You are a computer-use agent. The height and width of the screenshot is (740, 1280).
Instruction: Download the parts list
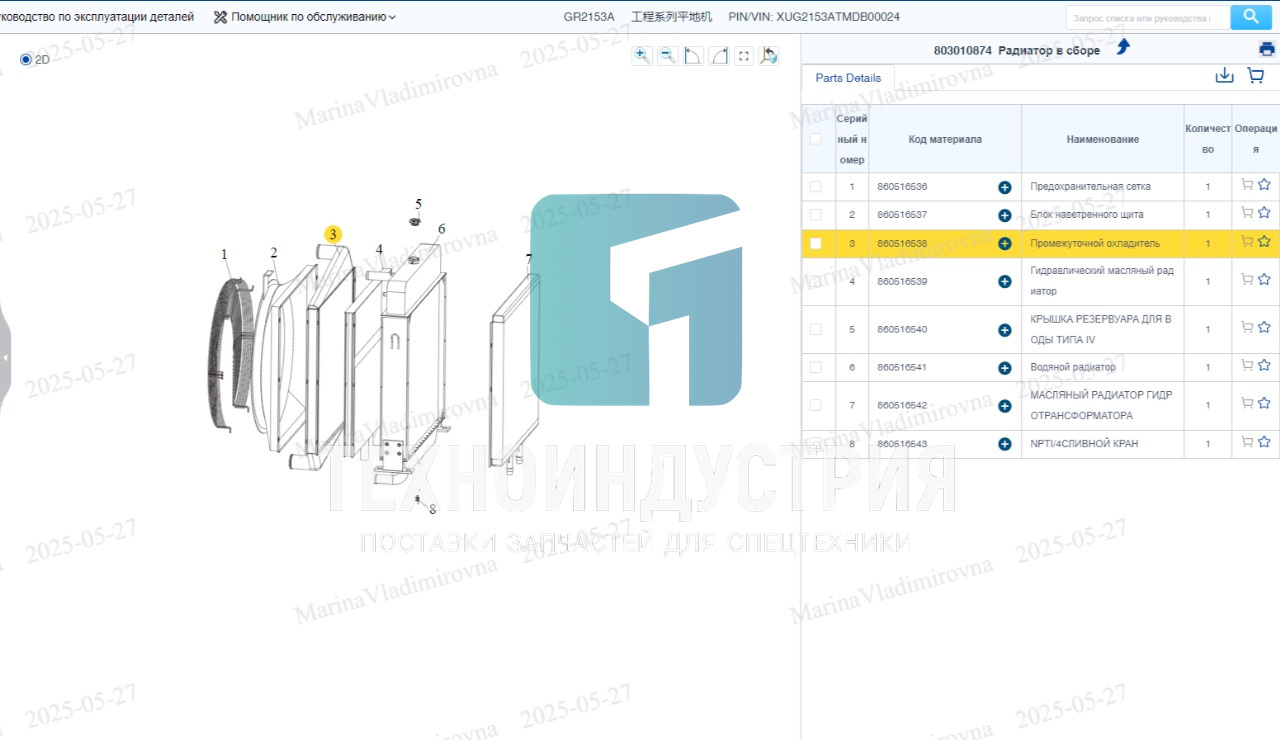[x=1224, y=75]
